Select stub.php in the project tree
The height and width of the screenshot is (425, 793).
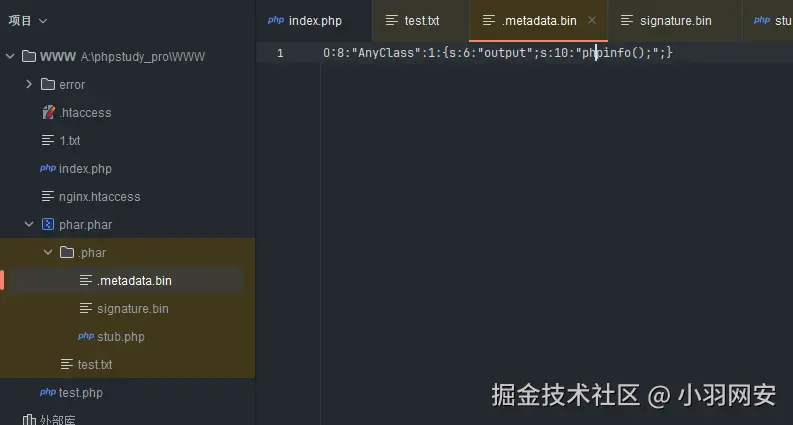click(x=121, y=337)
